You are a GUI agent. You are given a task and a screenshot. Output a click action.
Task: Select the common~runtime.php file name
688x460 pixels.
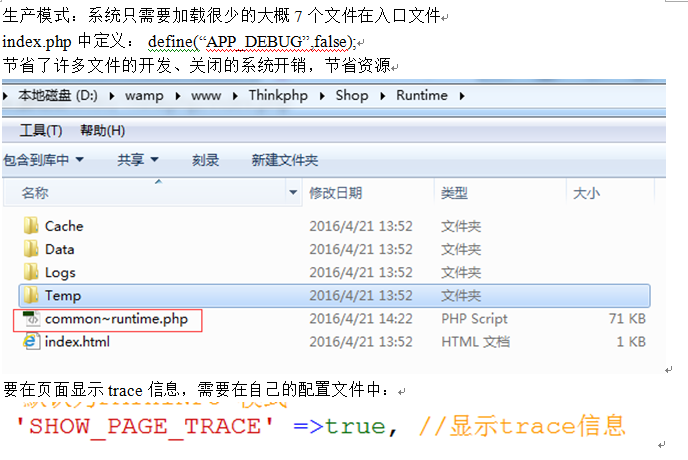point(116,319)
